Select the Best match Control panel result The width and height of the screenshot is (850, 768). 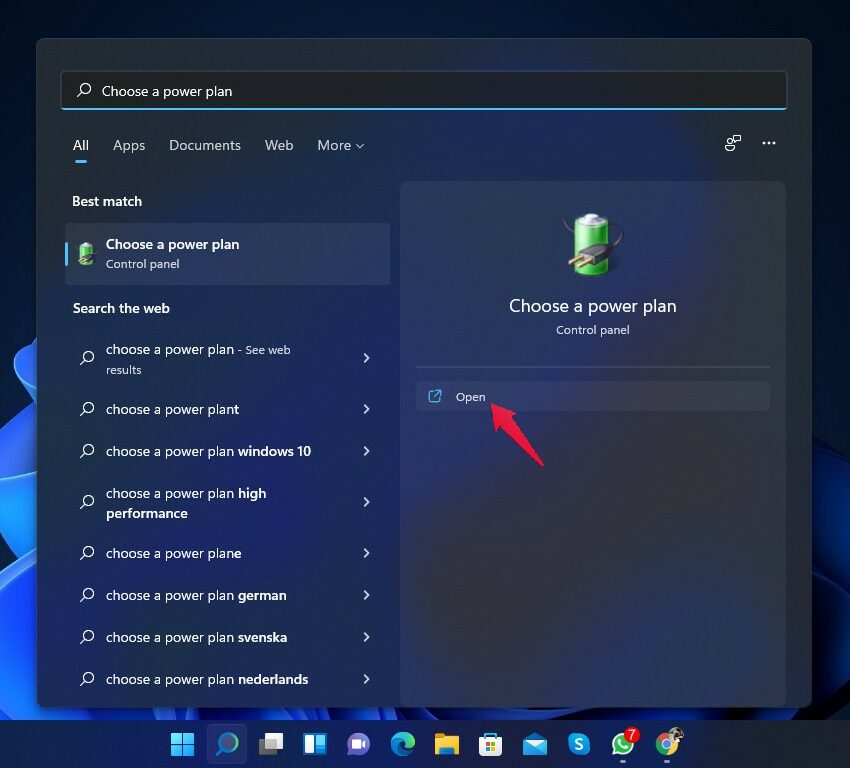coord(228,254)
